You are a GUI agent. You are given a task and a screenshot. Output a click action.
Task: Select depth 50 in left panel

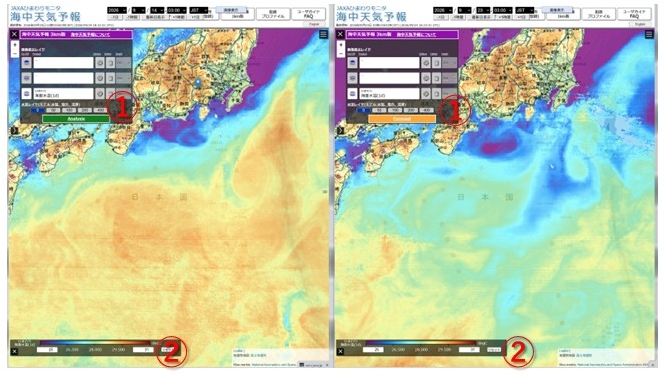53,110
